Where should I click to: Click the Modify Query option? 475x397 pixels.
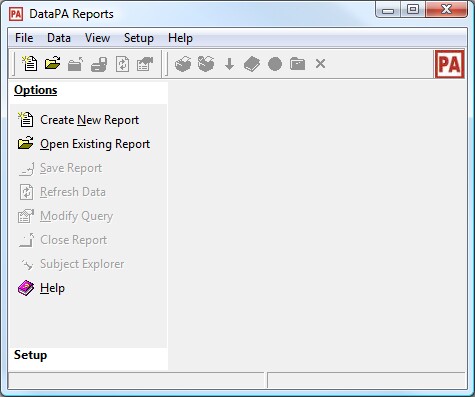coord(77,216)
